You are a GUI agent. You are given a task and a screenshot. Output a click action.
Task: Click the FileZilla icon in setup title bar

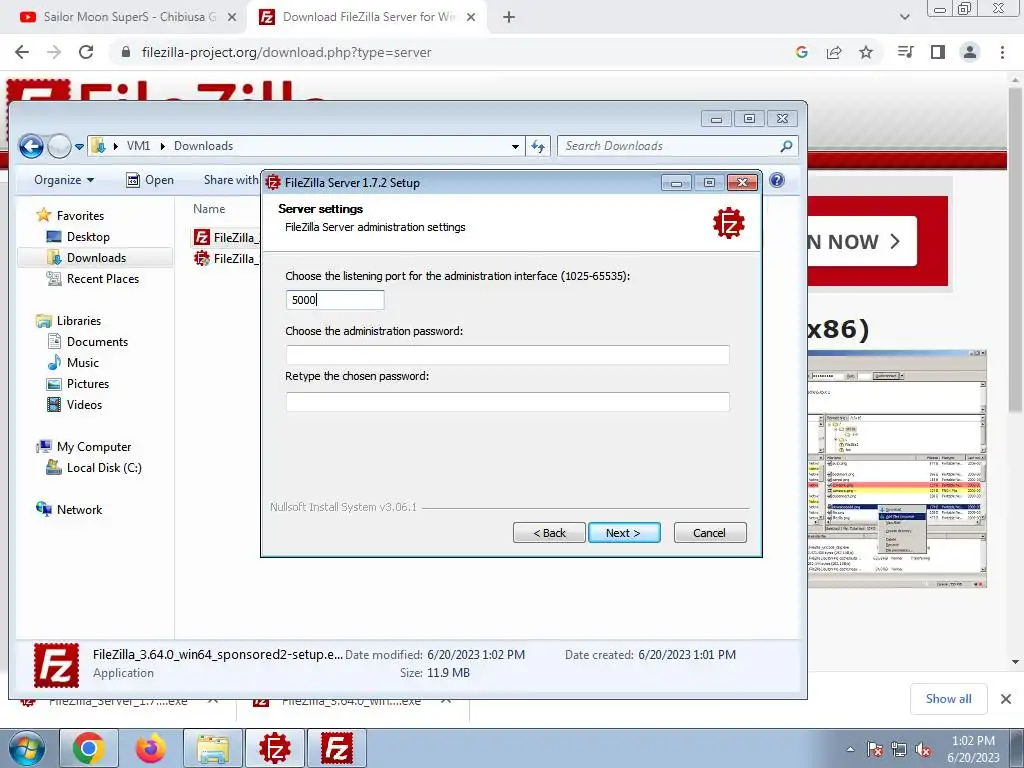(x=273, y=183)
